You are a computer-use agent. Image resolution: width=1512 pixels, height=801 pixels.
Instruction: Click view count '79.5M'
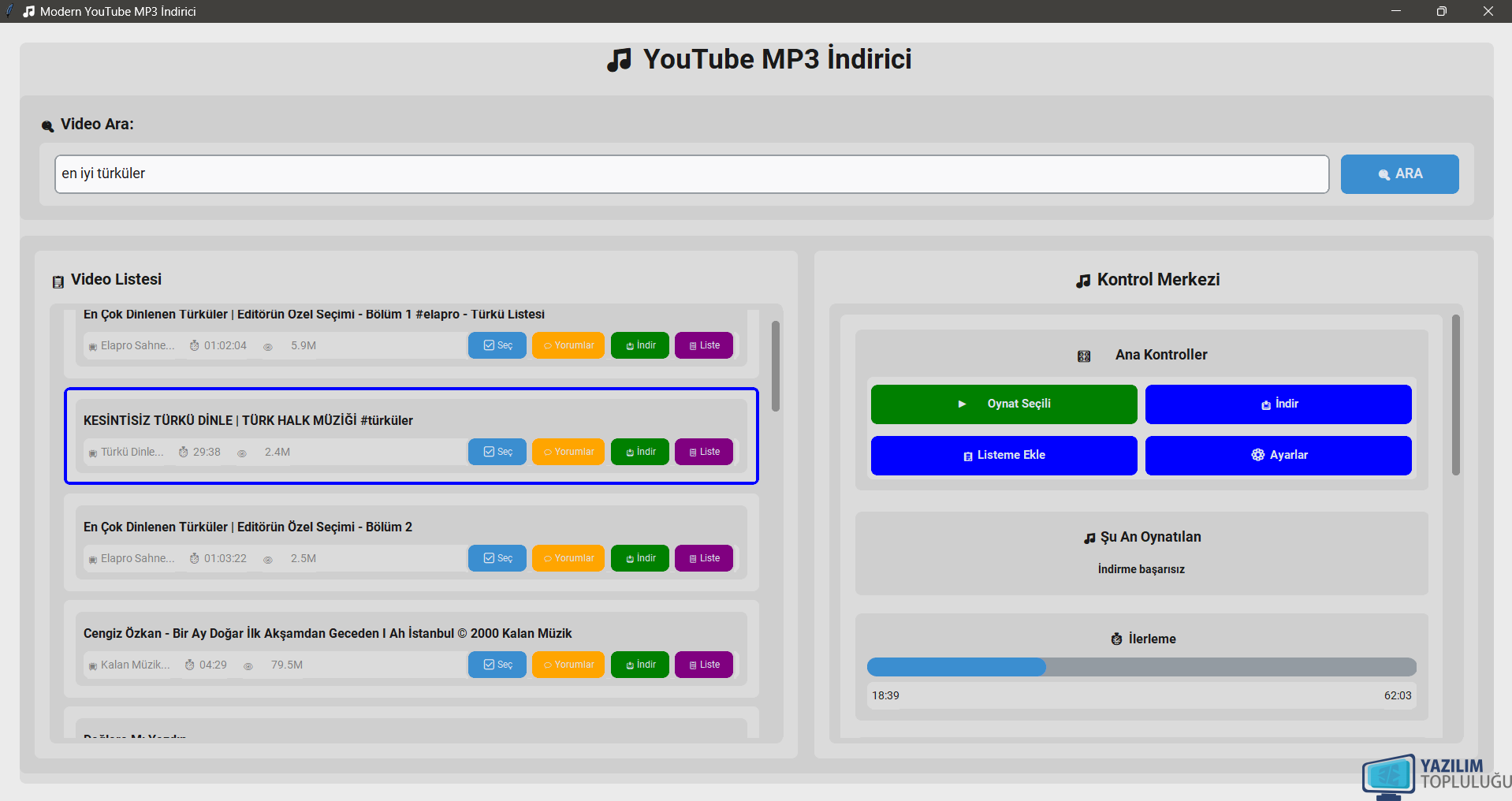(x=287, y=665)
